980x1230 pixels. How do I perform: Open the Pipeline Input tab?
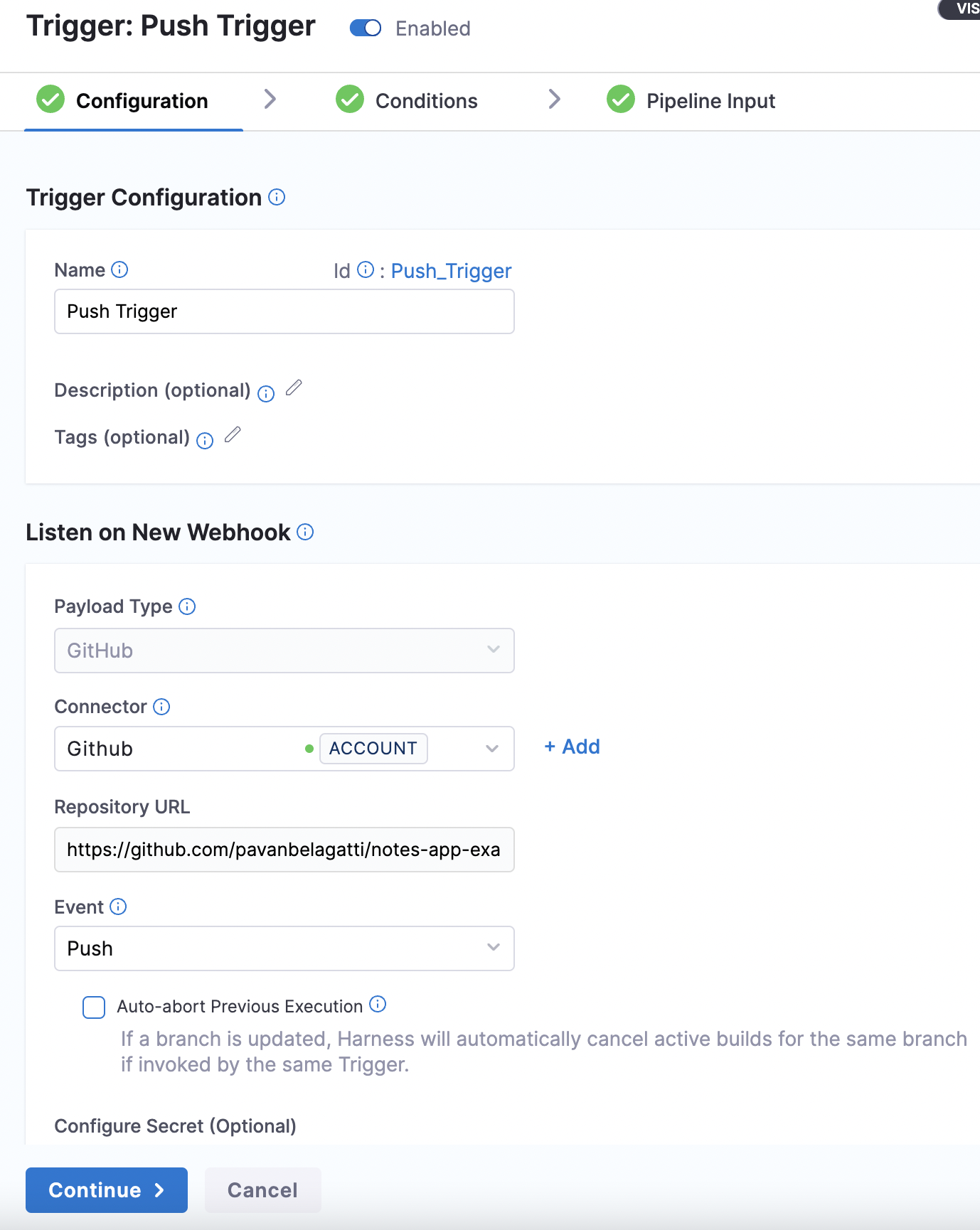pos(710,100)
